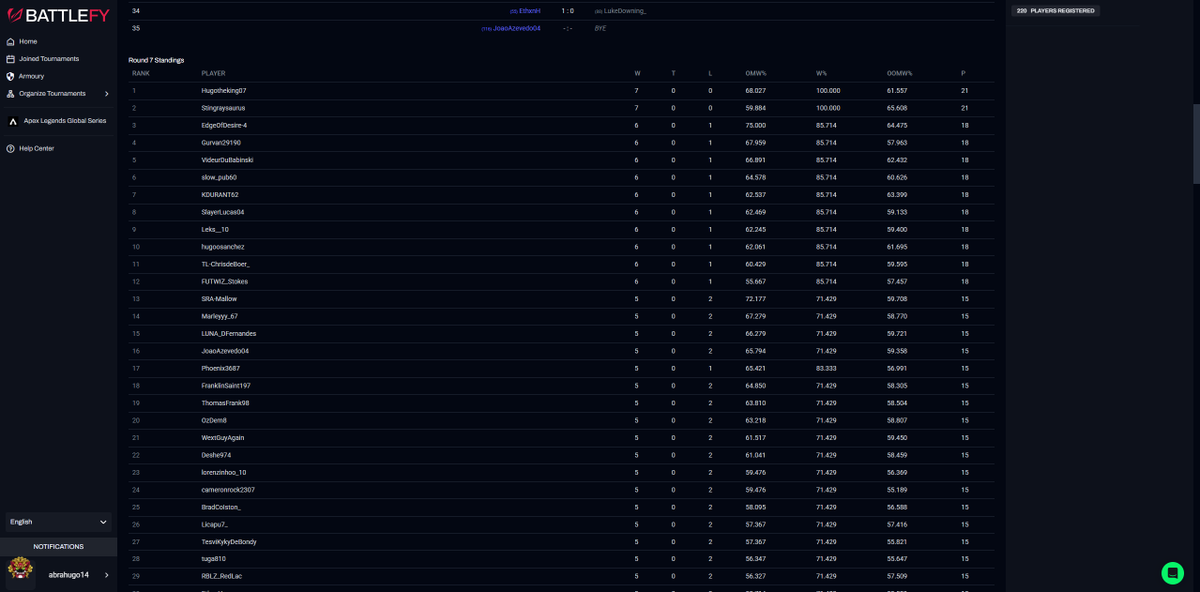Click player SlayerLucas04

223,212
